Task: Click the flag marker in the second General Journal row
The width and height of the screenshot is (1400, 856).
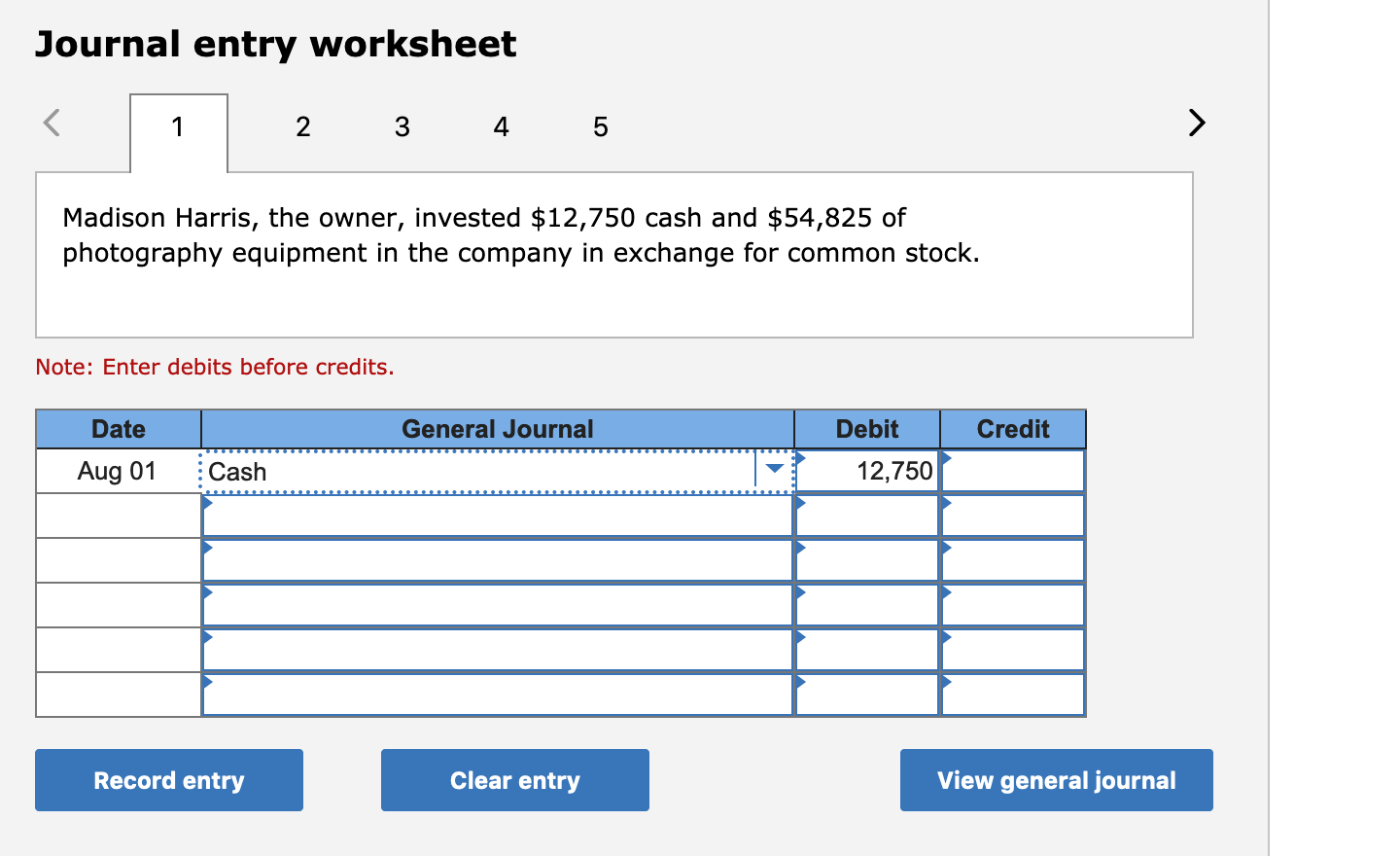Action: pyautogui.click(x=206, y=504)
